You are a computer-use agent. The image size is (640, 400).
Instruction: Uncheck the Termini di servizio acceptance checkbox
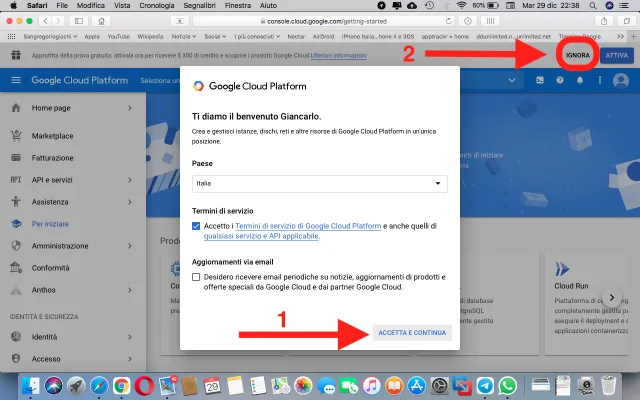197,227
